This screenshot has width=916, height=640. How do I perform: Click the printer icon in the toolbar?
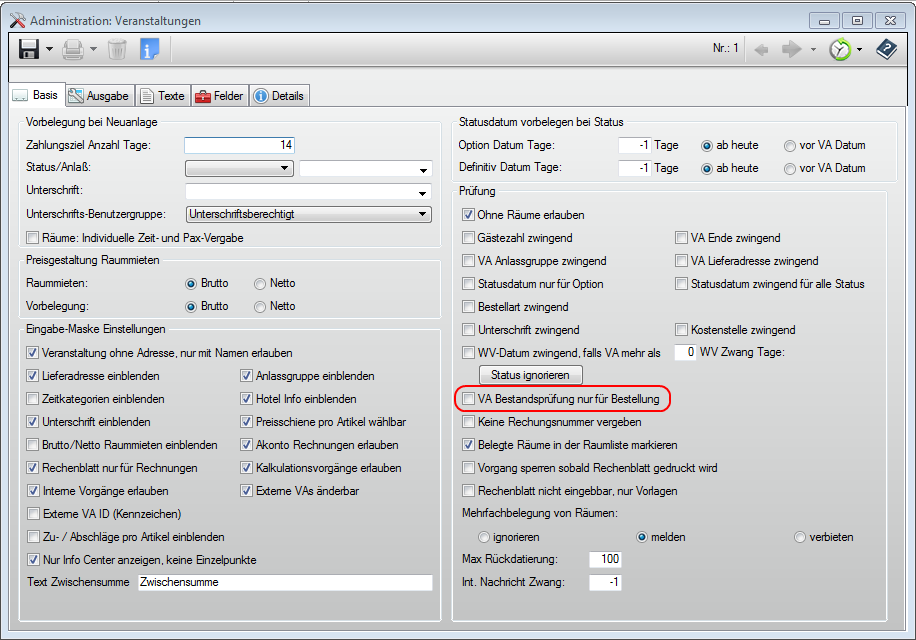tap(73, 49)
